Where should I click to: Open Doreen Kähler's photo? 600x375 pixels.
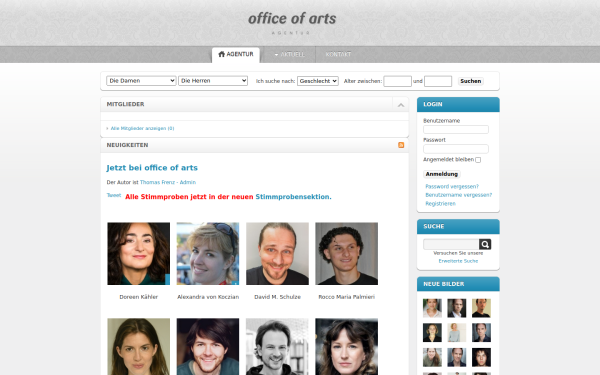click(x=139, y=254)
